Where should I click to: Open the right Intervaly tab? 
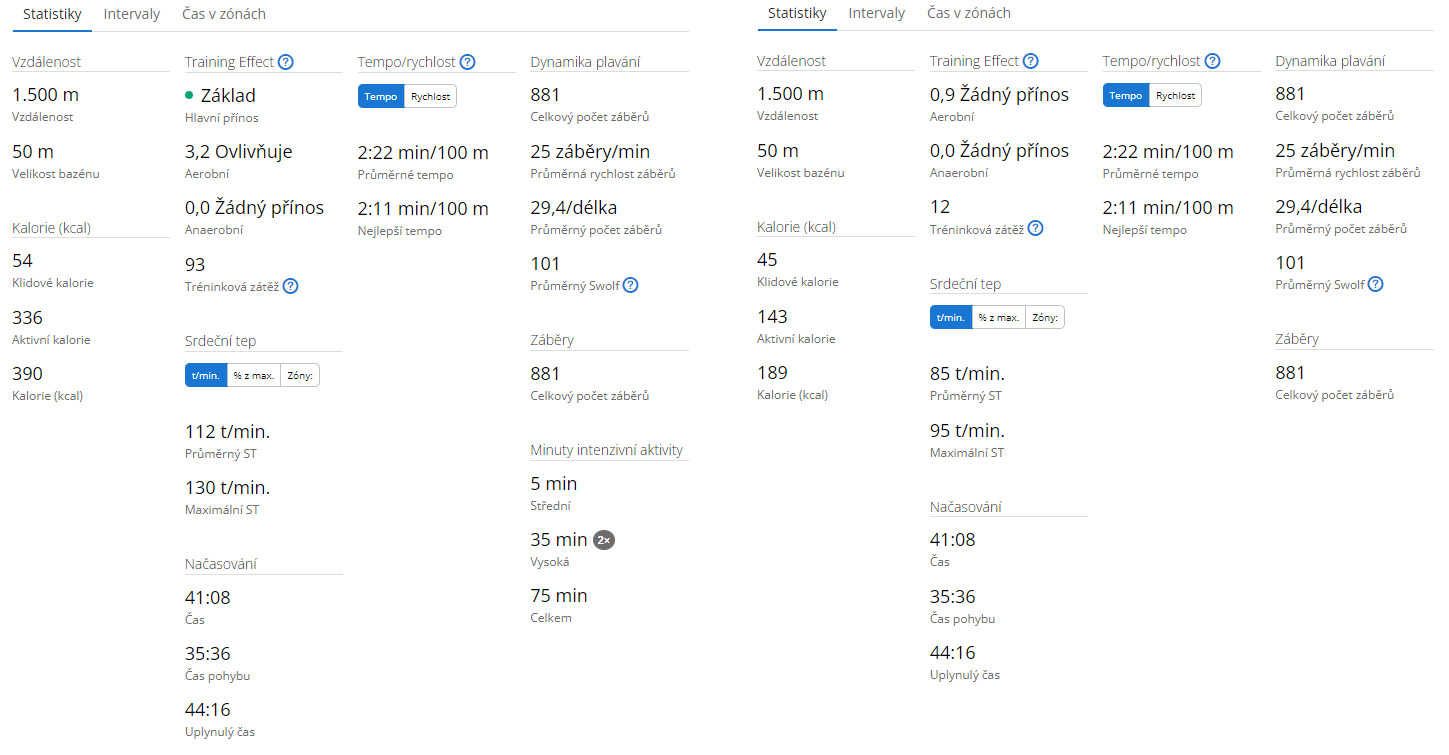pyautogui.click(x=877, y=13)
